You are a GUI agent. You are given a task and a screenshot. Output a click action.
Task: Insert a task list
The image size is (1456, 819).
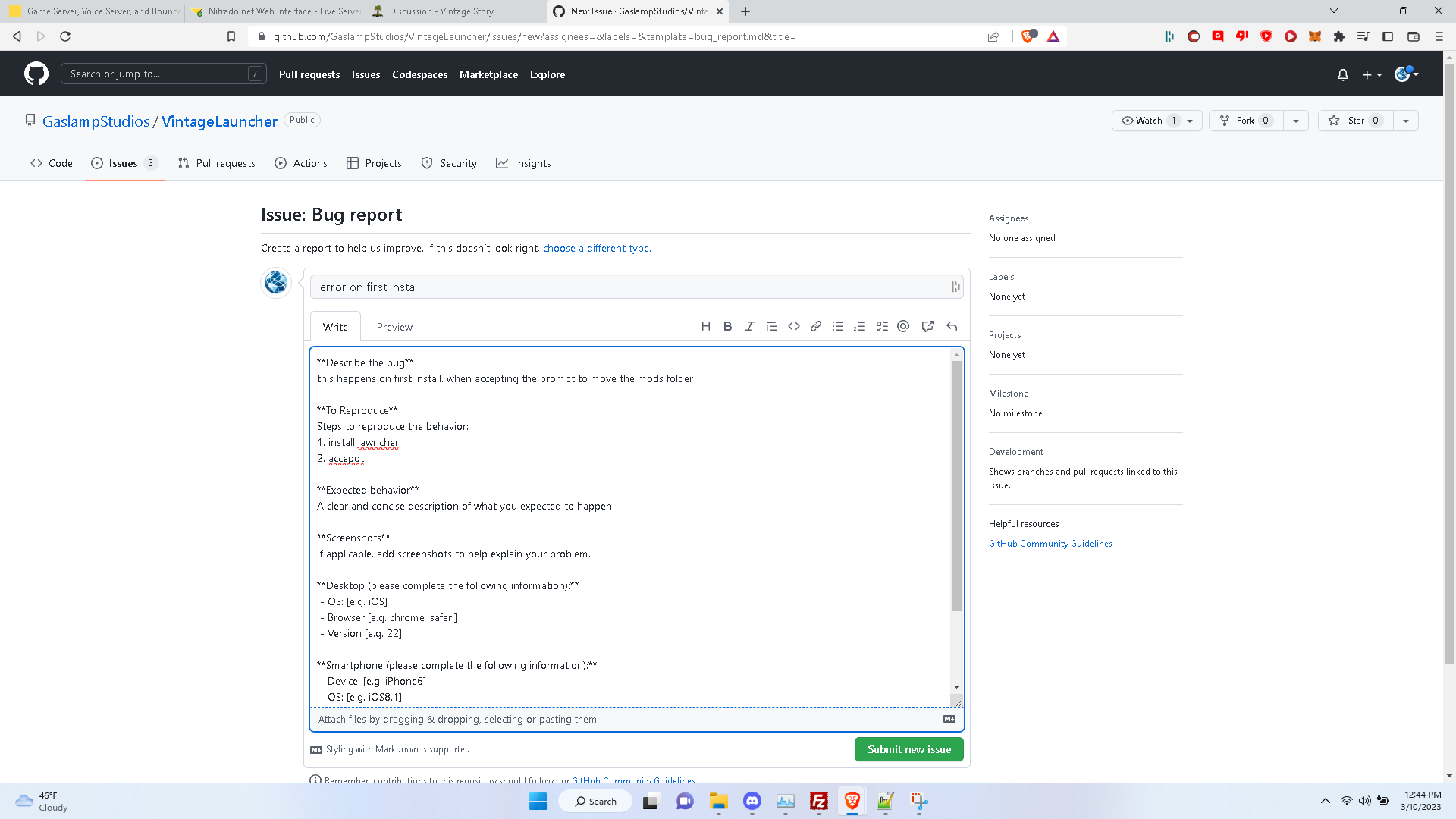point(881,326)
